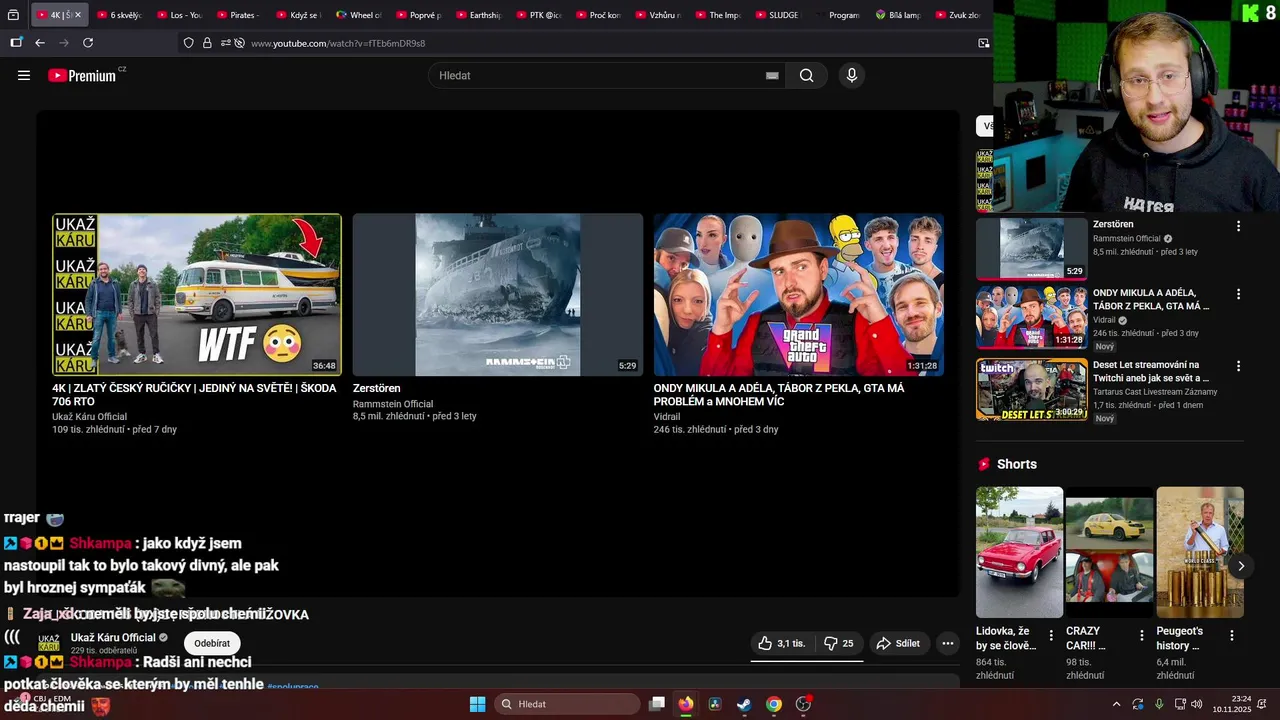The image size is (1280, 720).
Task: Open options menu for sidebar ONDY MIKULA video
Action: click(1238, 294)
